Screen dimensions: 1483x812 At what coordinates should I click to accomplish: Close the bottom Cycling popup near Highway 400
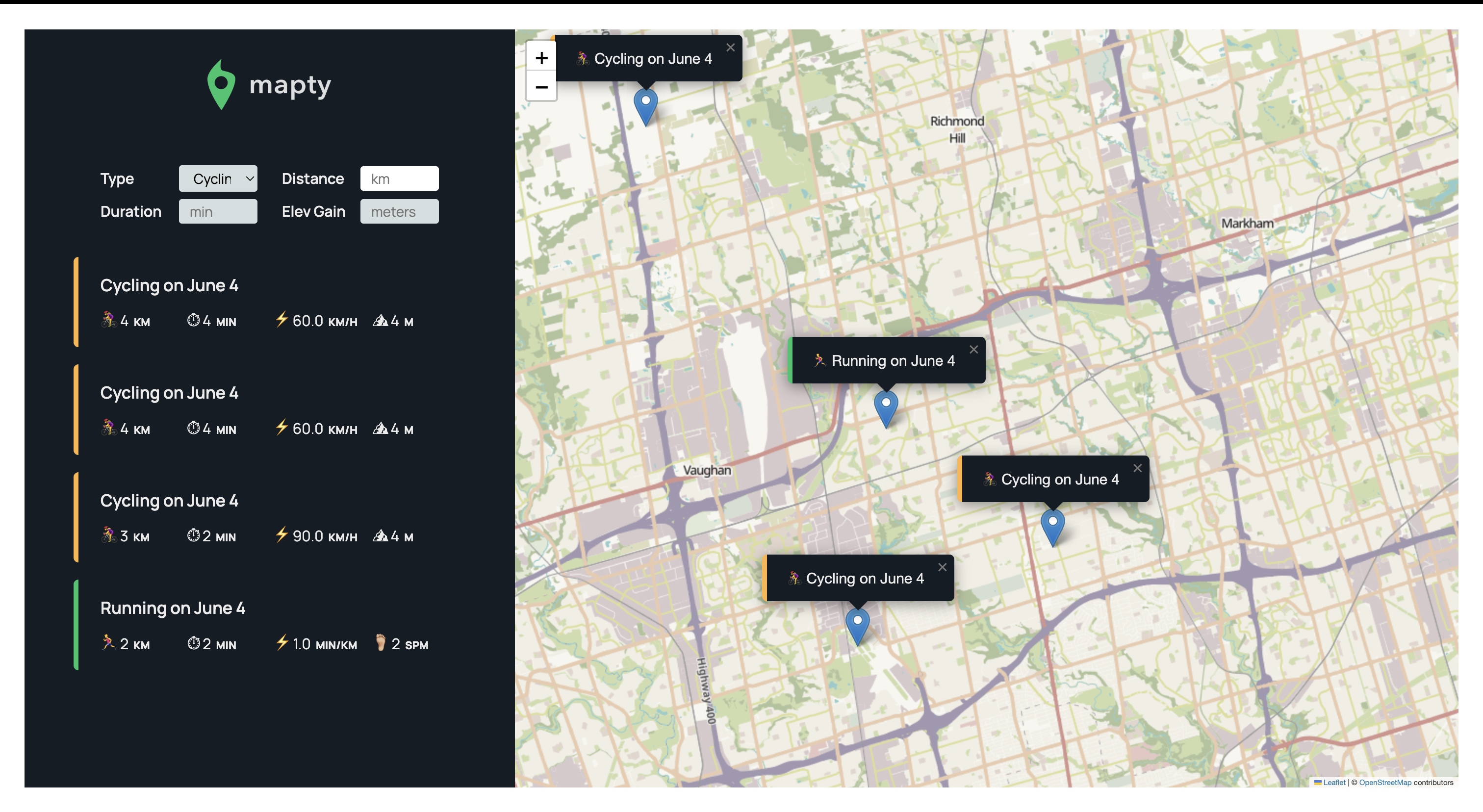942,567
